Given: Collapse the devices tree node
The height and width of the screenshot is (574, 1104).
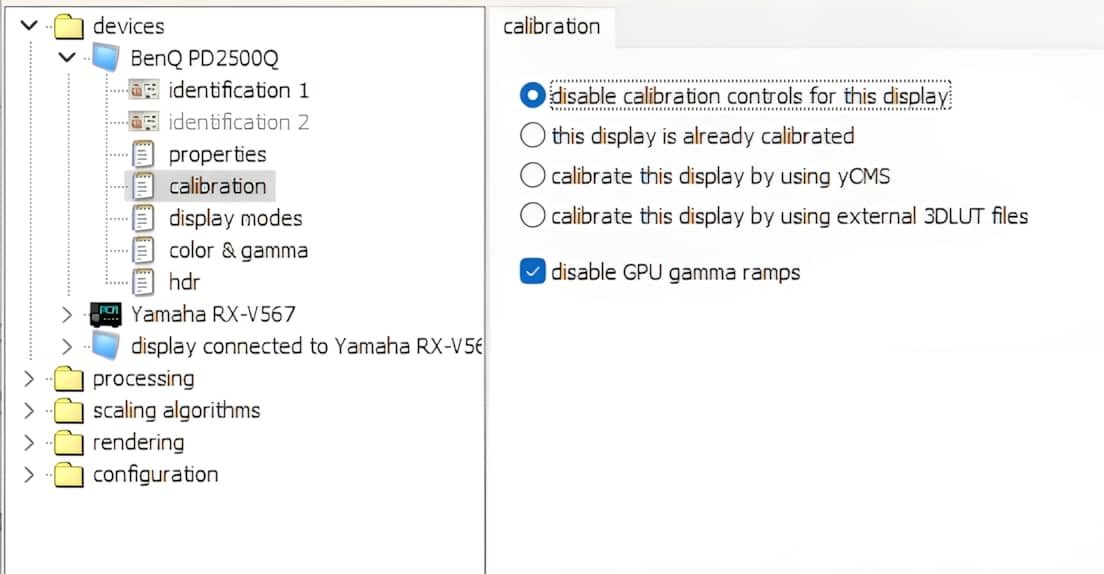Looking at the screenshot, I should click(x=28, y=26).
